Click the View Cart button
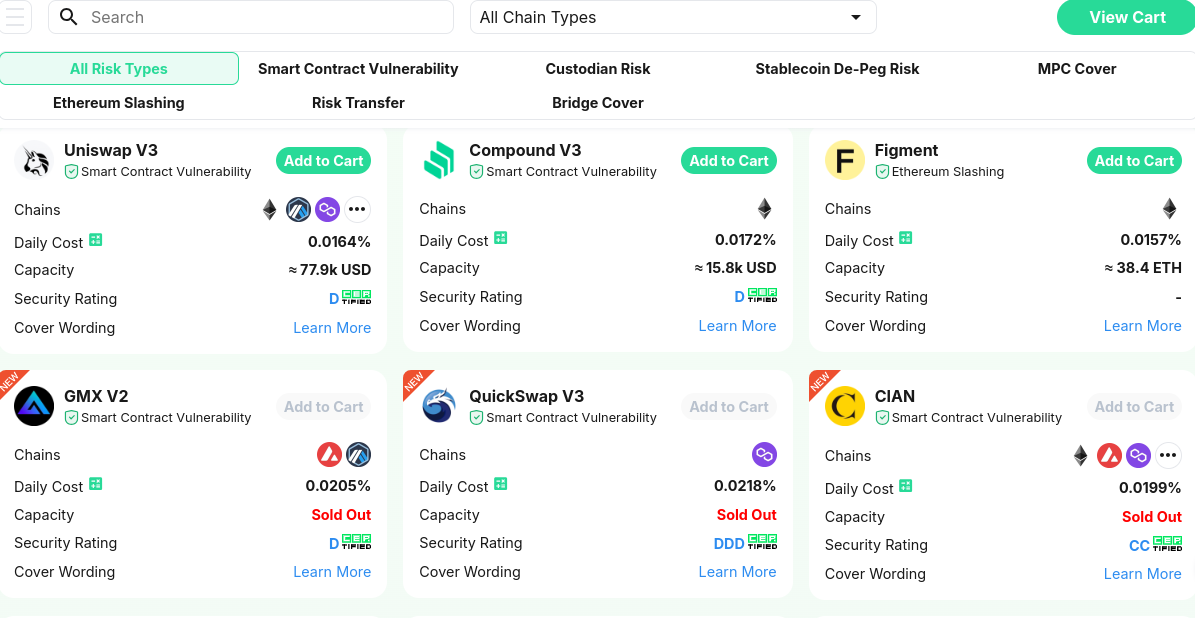This screenshot has height=618, width=1195. point(1127,17)
